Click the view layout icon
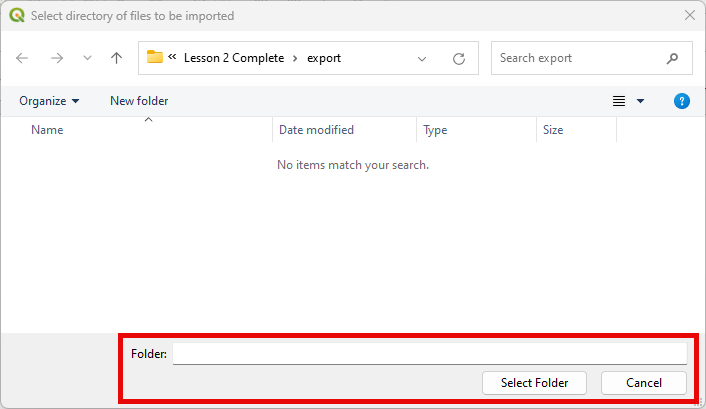 click(619, 101)
